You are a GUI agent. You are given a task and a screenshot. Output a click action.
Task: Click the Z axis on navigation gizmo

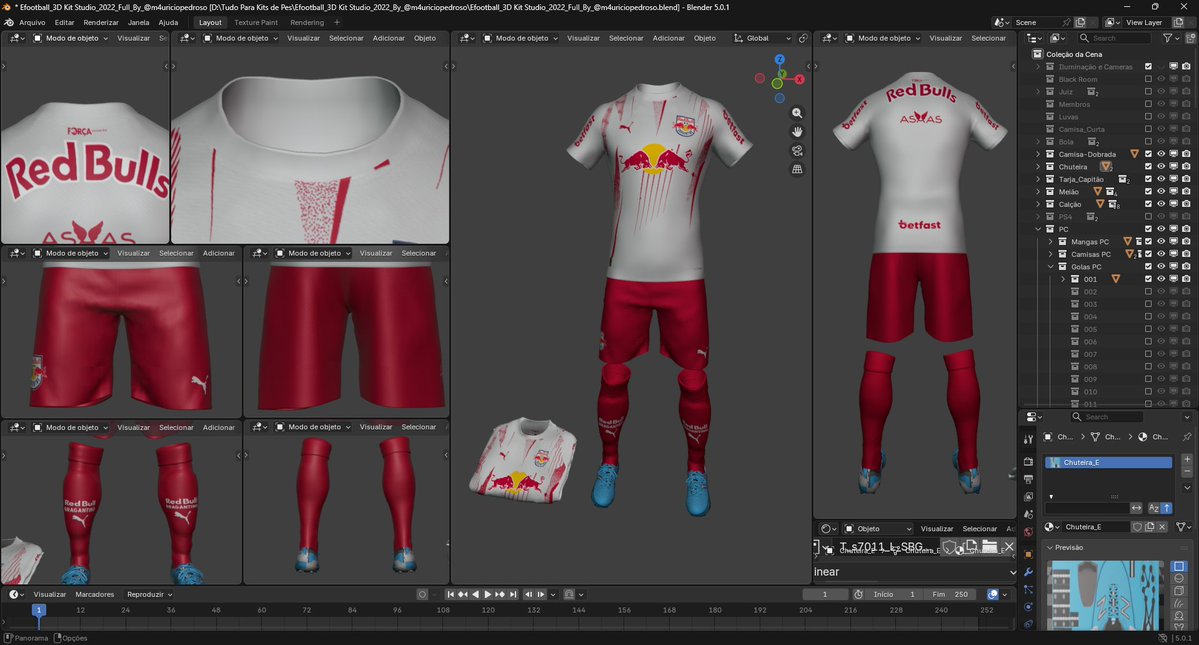point(779,60)
